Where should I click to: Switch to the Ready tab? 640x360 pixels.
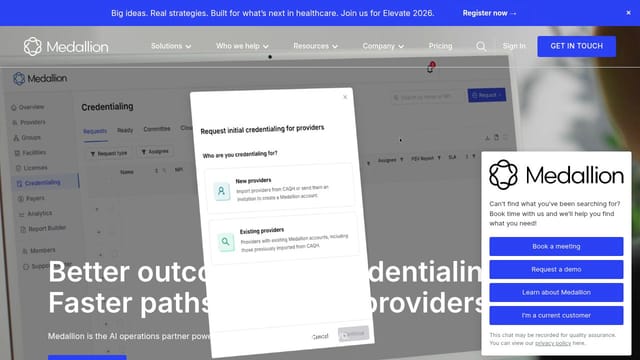click(x=125, y=130)
